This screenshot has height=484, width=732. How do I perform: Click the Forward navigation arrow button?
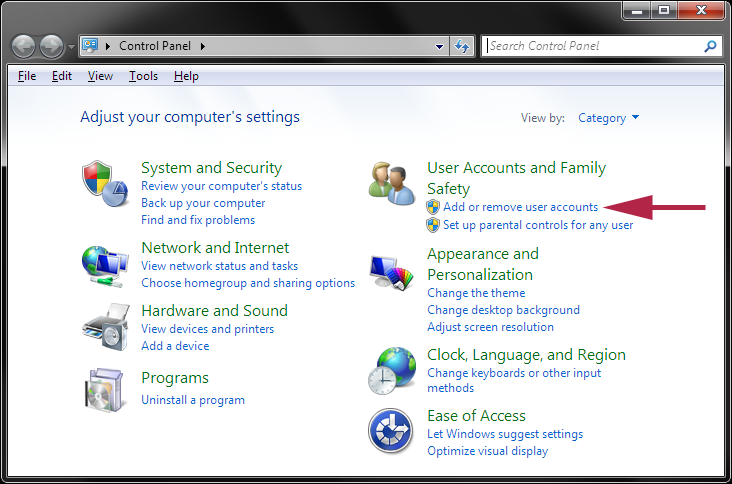click(51, 46)
